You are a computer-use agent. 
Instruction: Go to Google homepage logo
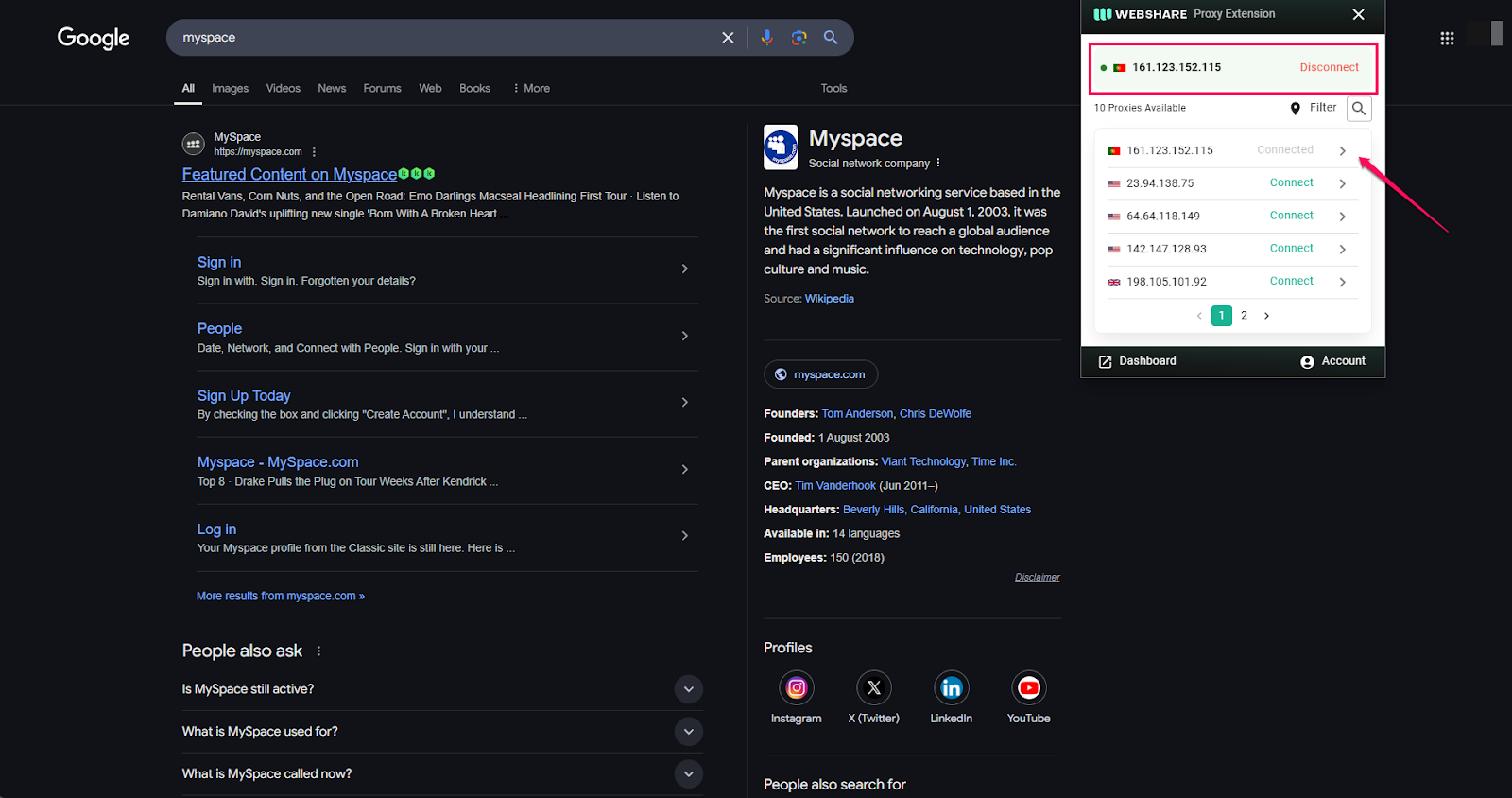point(94,38)
